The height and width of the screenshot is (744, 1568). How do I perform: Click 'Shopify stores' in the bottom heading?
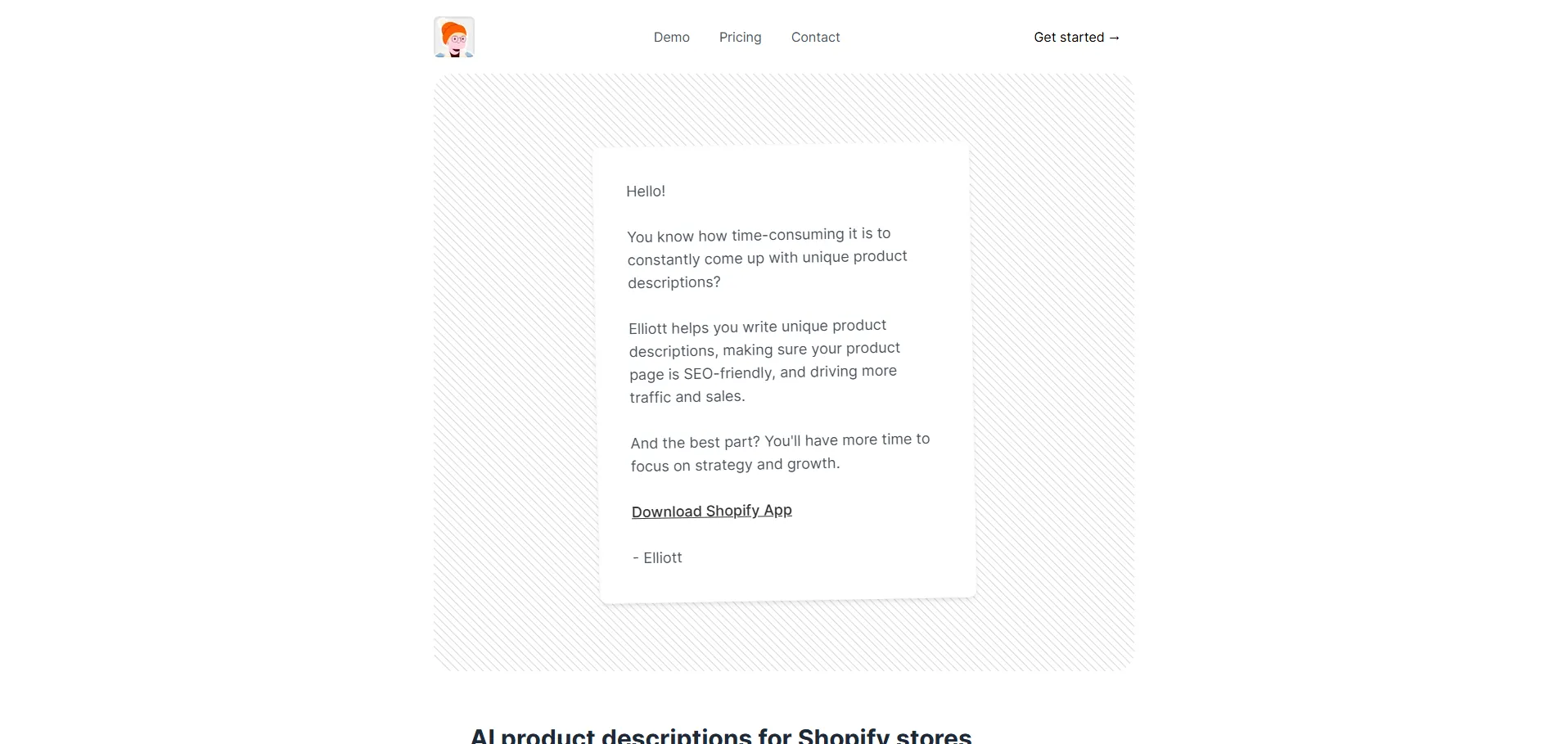click(x=884, y=736)
